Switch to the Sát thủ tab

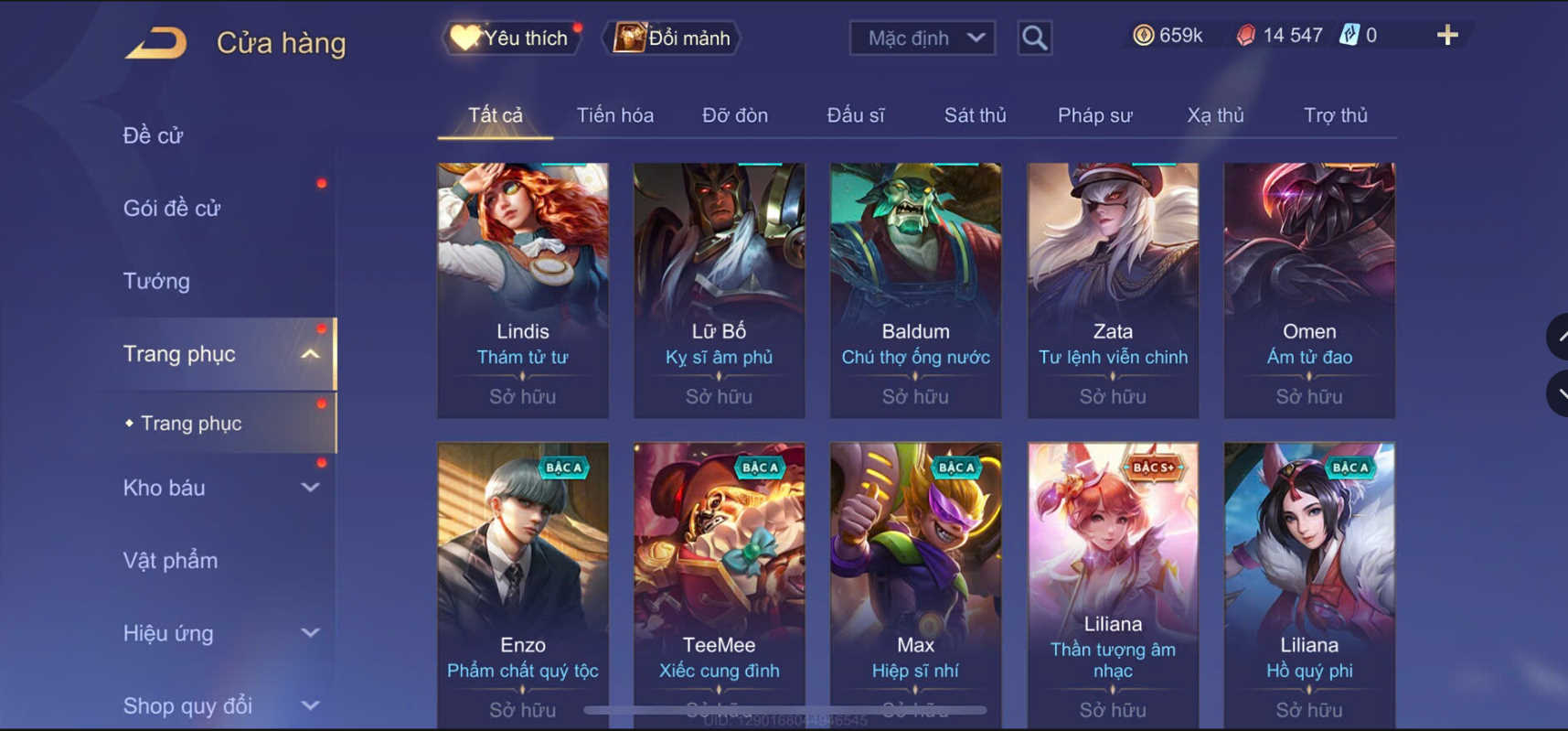click(975, 115)
